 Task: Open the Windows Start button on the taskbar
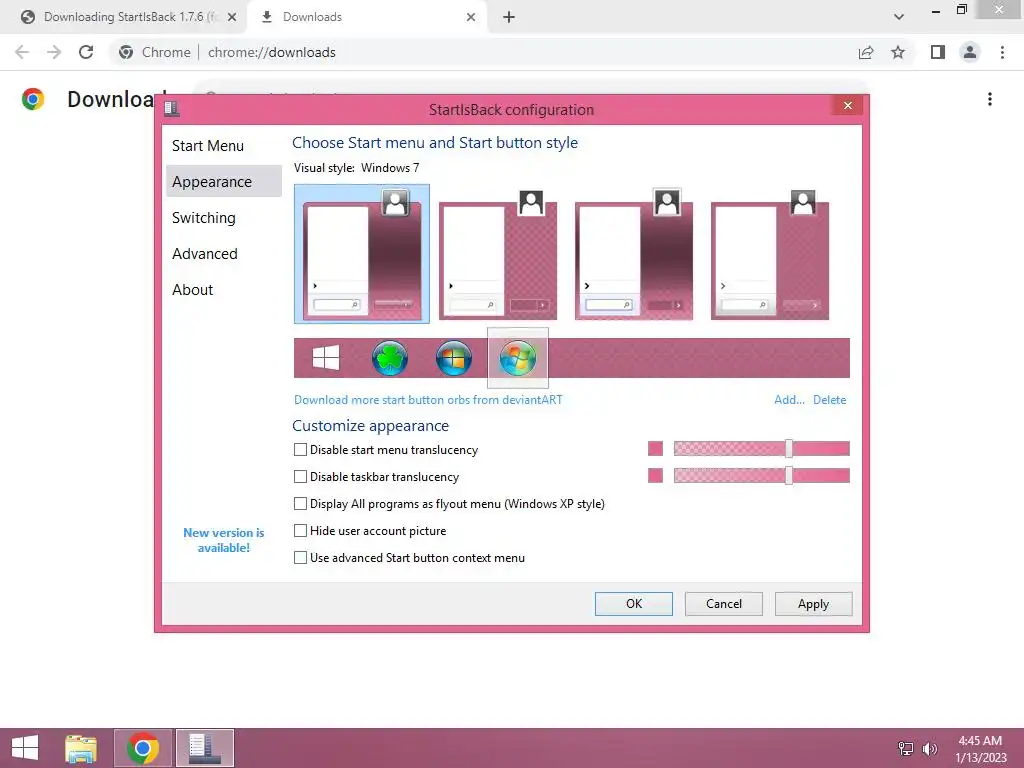tap(25, 748)
